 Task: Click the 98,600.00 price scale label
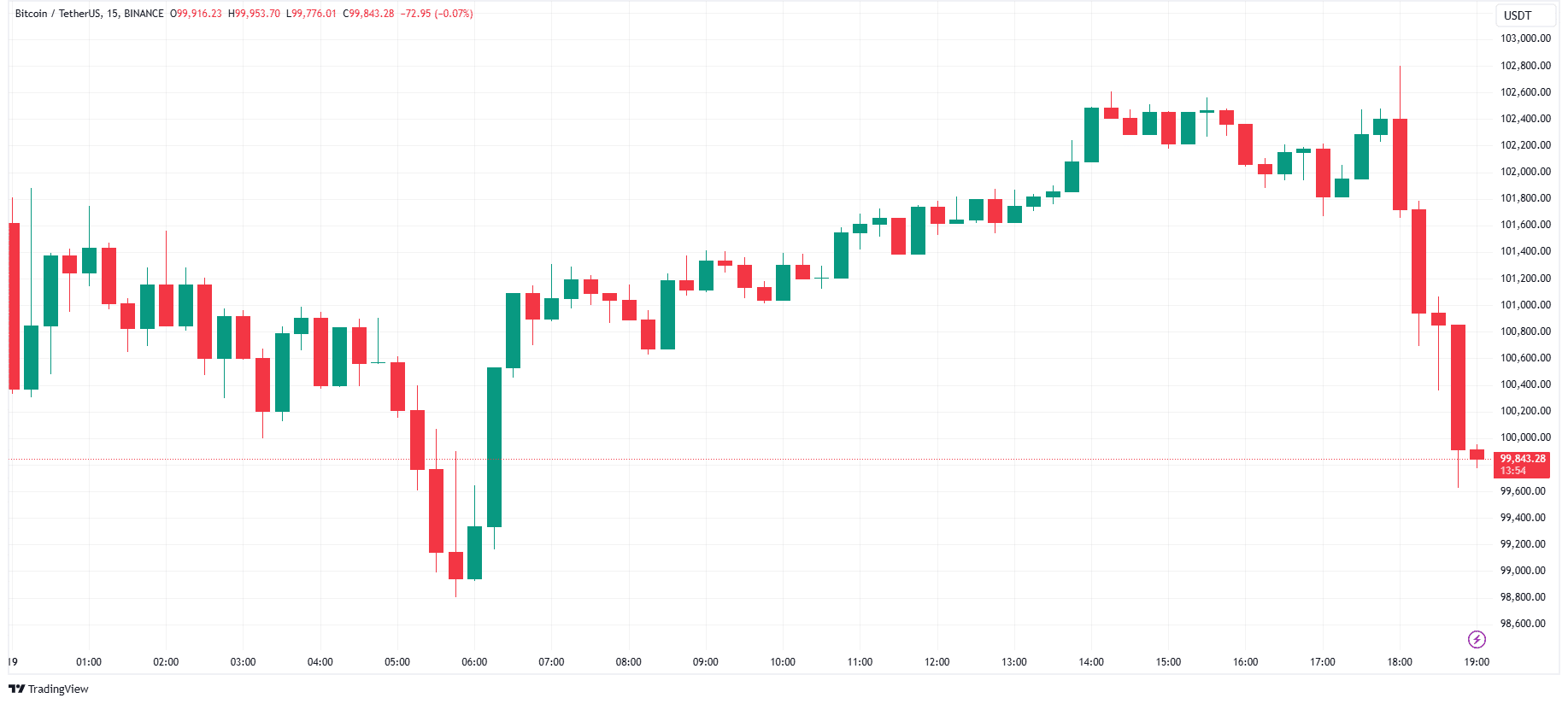pos(1523,624)
